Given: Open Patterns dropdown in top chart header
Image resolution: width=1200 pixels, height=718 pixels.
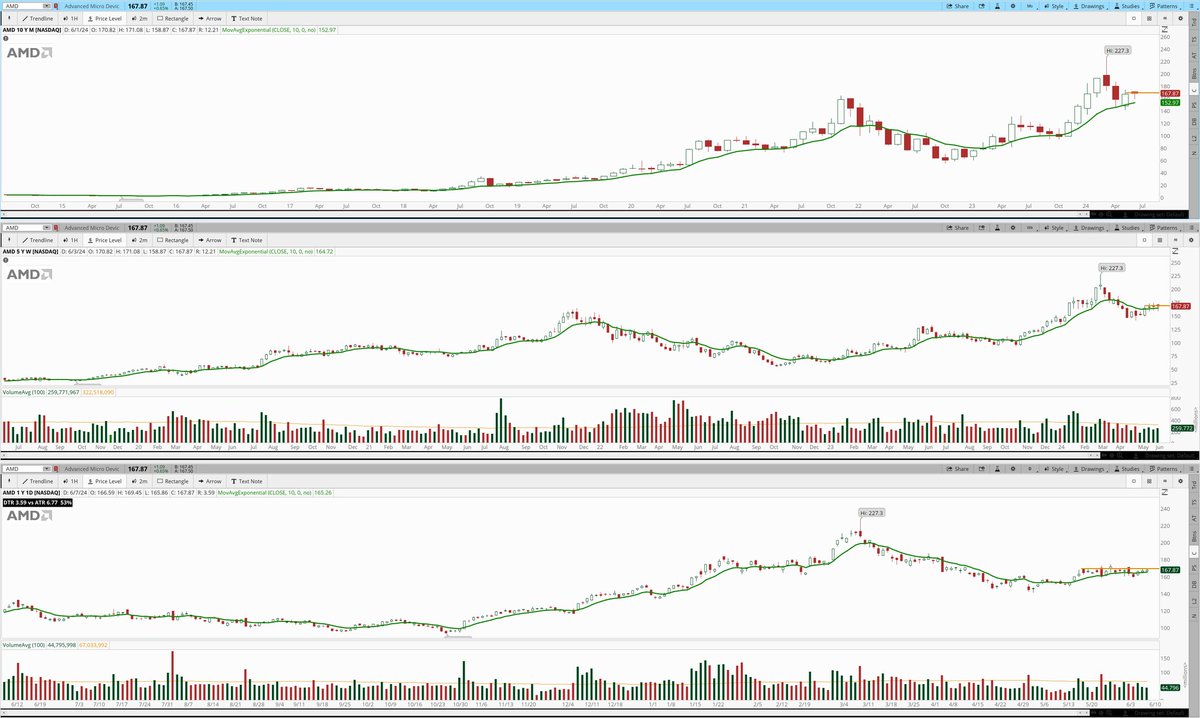Looking at the screenshot, I should click(x=1166, y=5).
